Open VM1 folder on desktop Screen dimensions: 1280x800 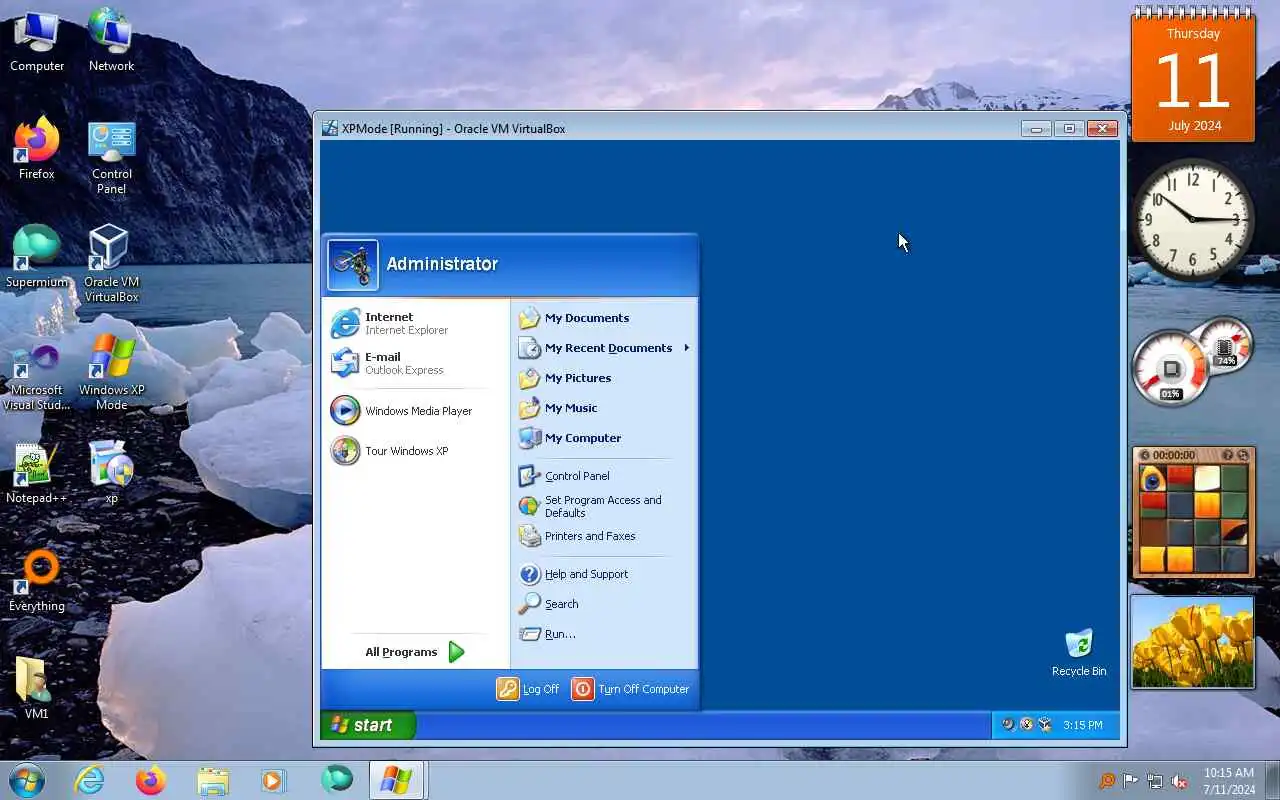click(x=37, y=688)
